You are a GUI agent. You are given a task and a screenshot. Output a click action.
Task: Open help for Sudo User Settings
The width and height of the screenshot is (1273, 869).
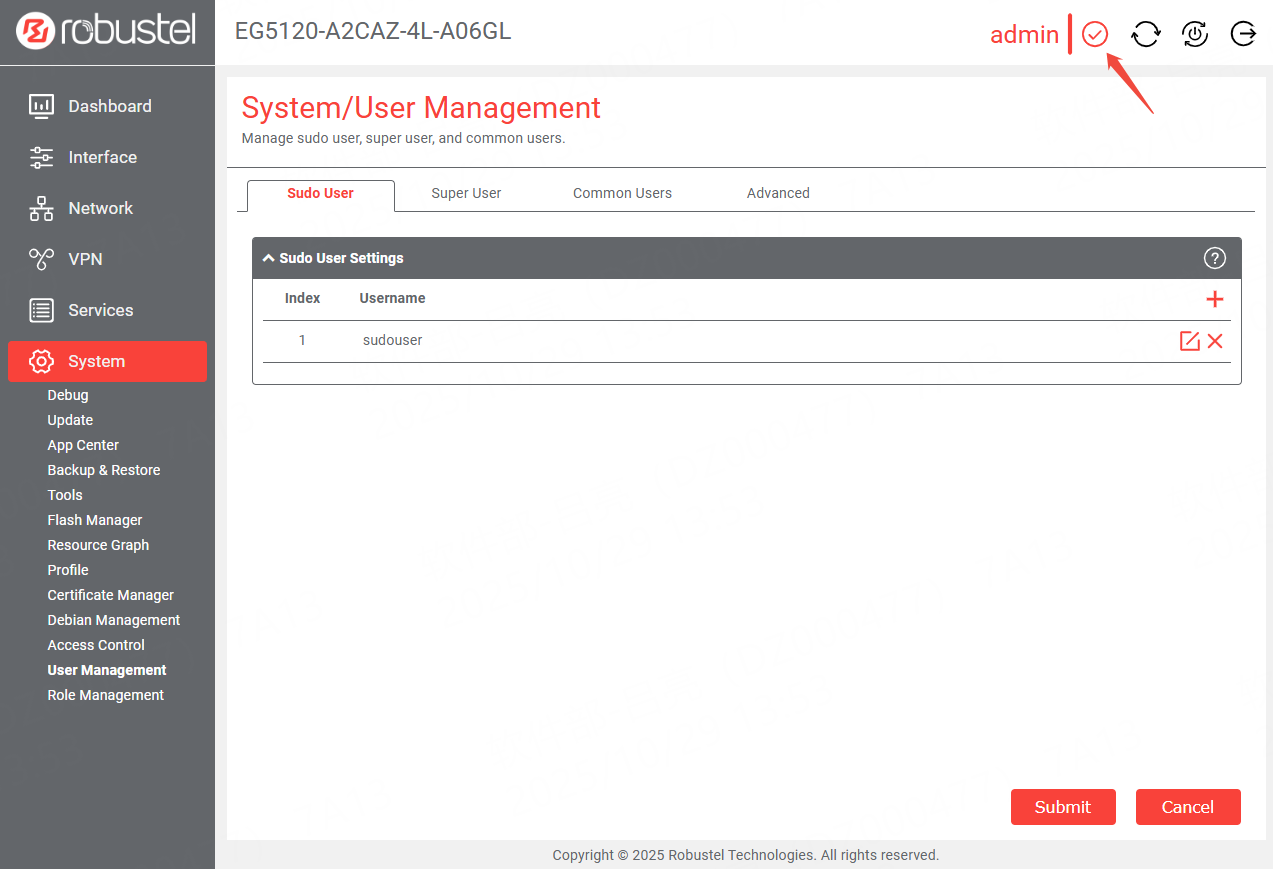click(1214, 258)
